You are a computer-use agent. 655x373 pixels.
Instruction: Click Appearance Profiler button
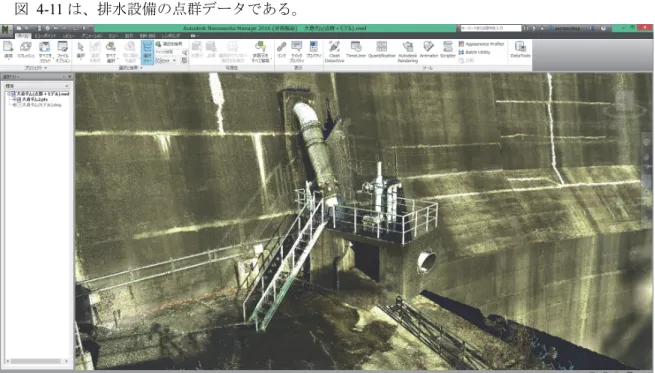(481, 44)
